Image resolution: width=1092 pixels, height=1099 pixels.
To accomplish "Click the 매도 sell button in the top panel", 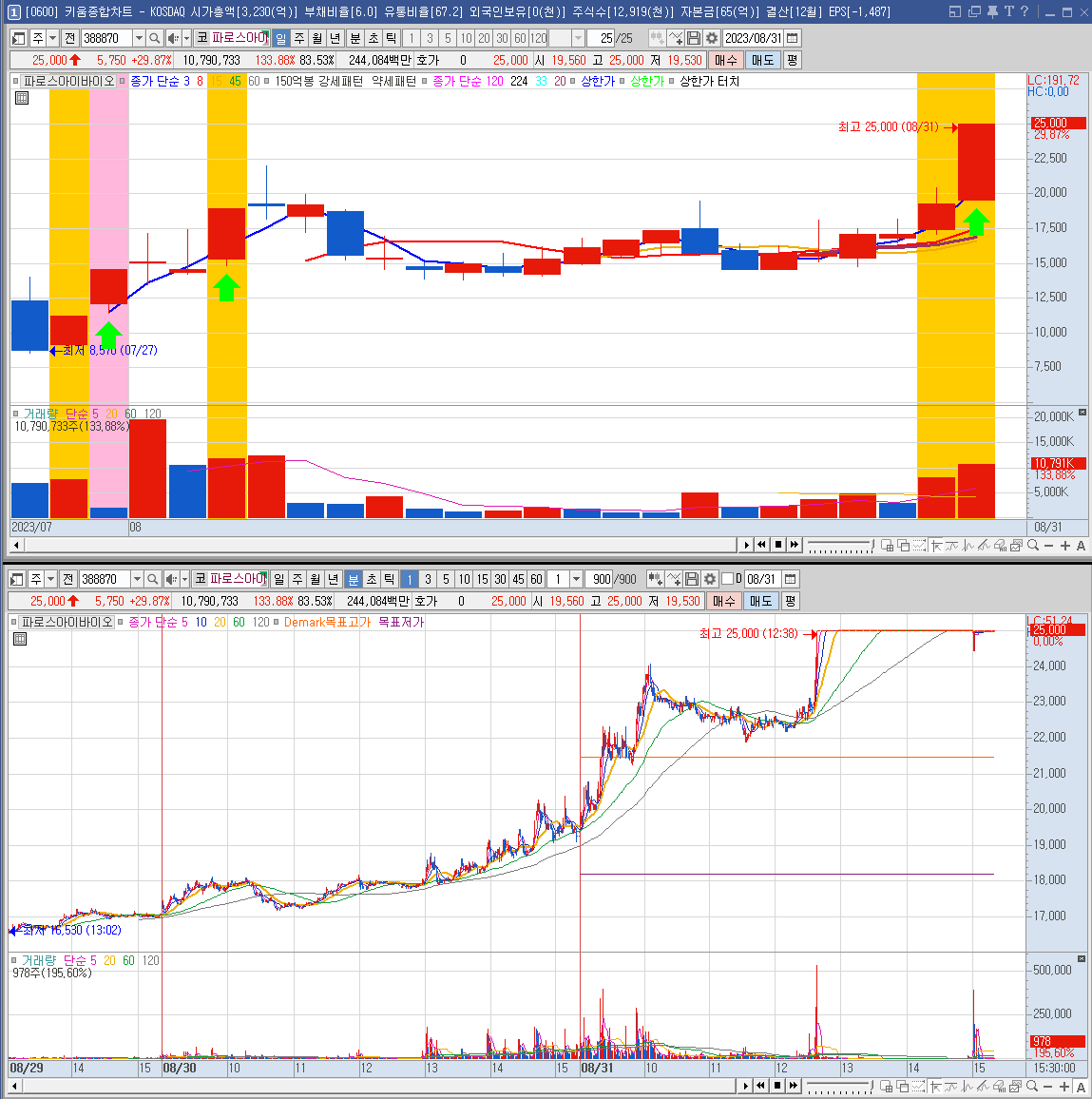I will [x=763, y=60].
